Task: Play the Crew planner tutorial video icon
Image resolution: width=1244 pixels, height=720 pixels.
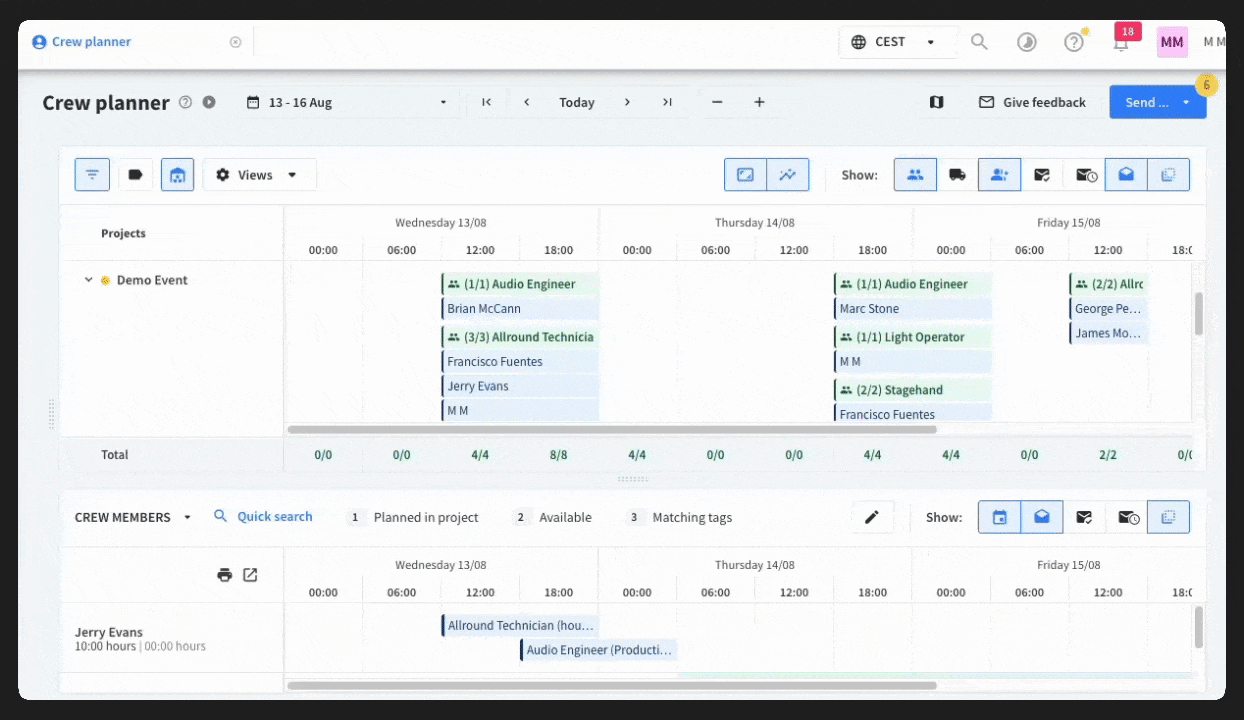Action: coord(209,102)
